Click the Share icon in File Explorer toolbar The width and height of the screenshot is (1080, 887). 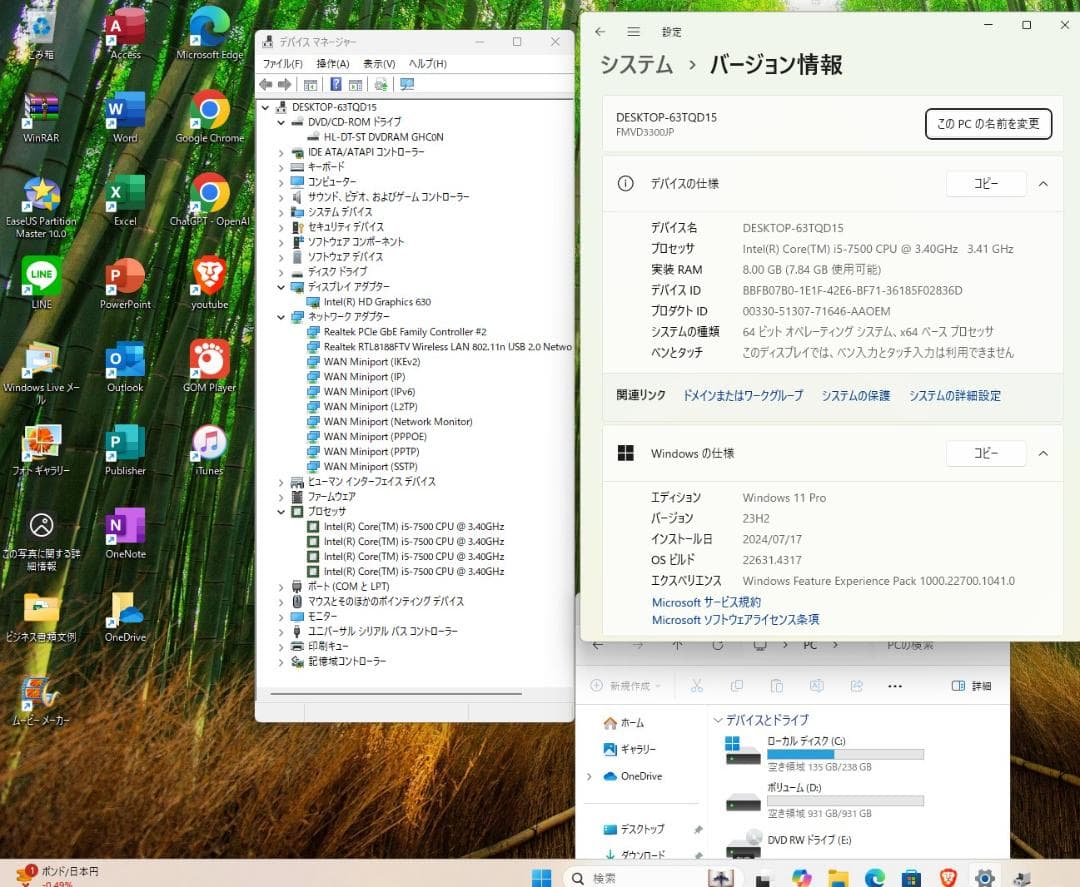click(x=857, y=686)
